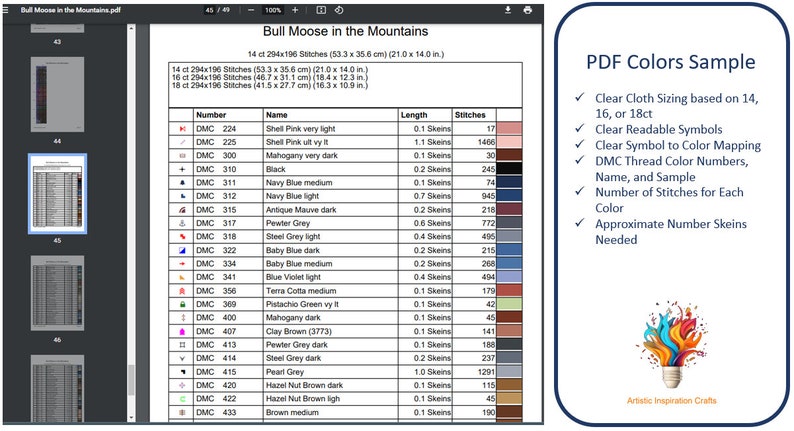Click the Black color swatch
The width and height of the screenshot is (794, 431).
click(509, 169)
